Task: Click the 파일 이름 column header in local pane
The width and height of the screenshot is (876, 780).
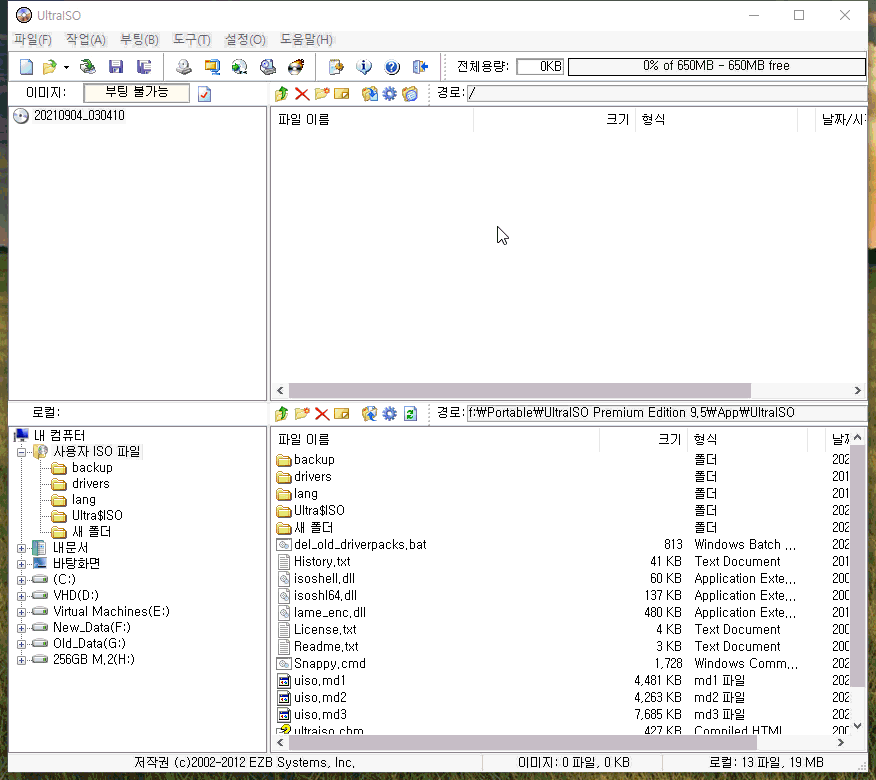Action: tap(435, 440)
